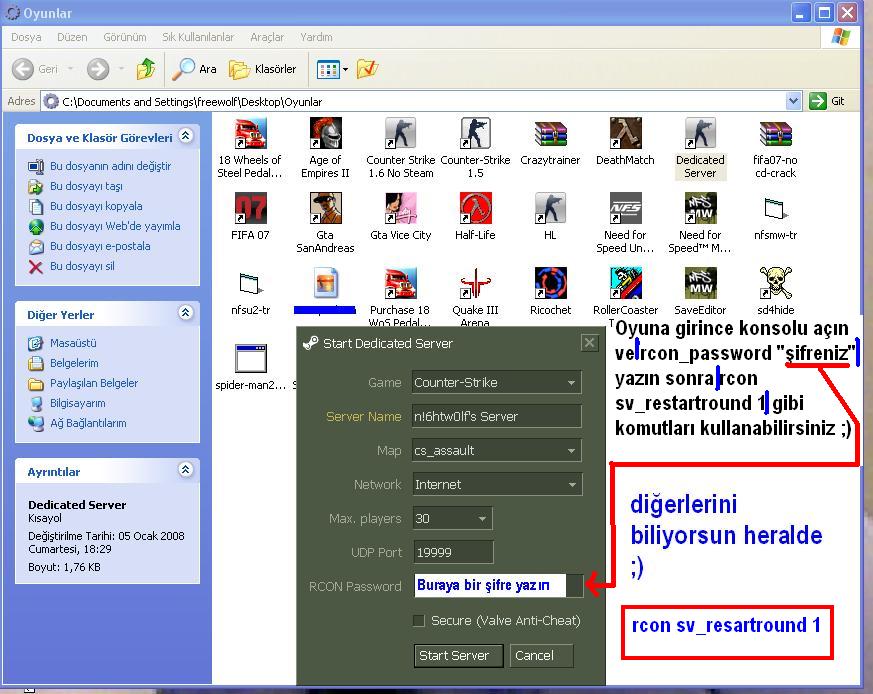
Task: Open the Dosya menu
Action: point(26,37)
